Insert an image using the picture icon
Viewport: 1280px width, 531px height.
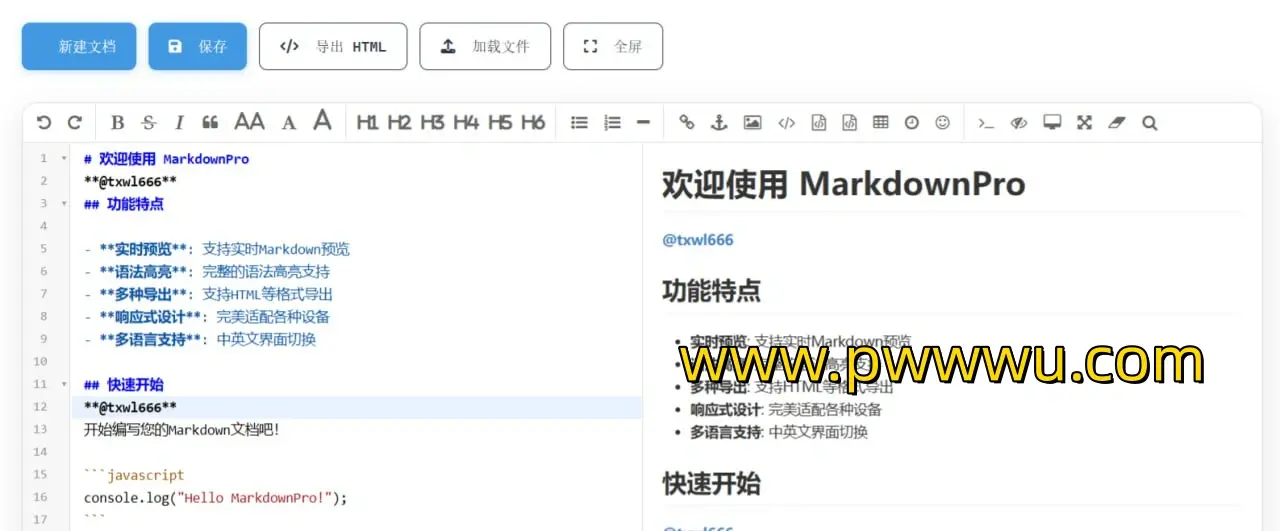point(752,123)
